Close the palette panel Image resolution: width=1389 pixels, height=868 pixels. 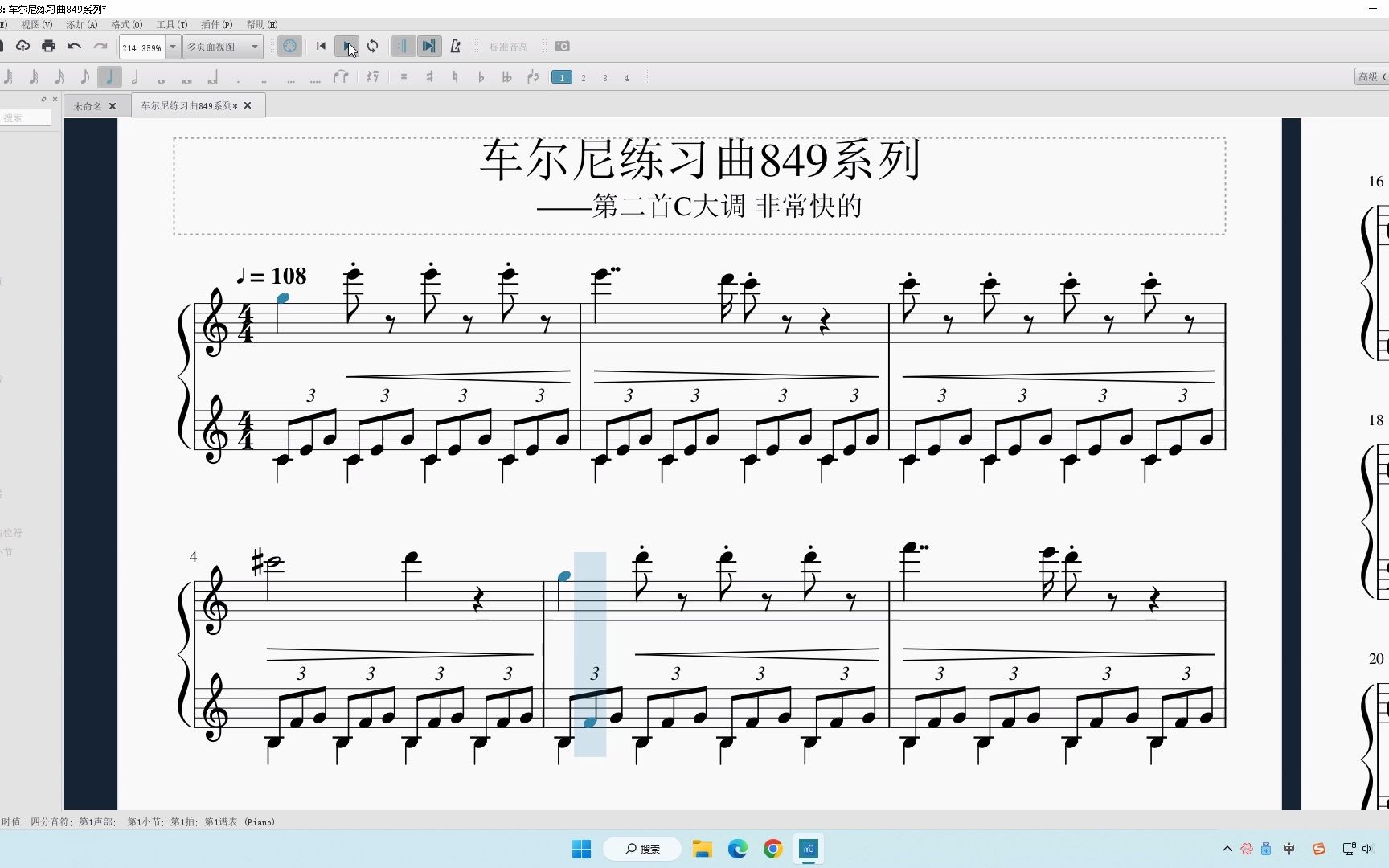click(x=55, y=99)
